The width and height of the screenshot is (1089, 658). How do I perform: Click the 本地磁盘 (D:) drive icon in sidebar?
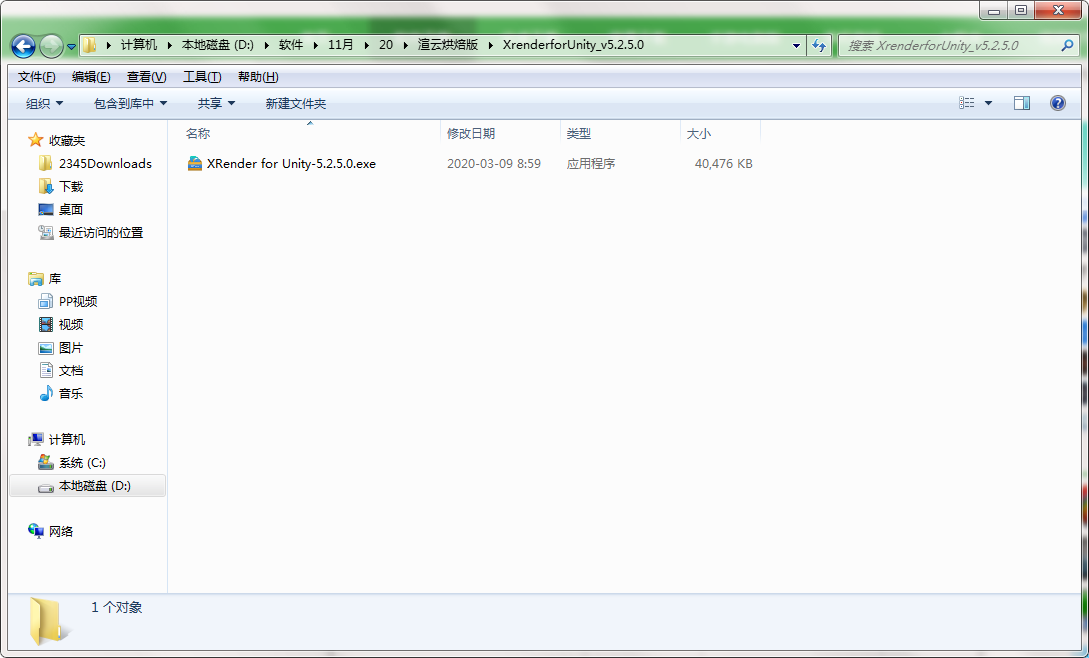click(46, 486)
